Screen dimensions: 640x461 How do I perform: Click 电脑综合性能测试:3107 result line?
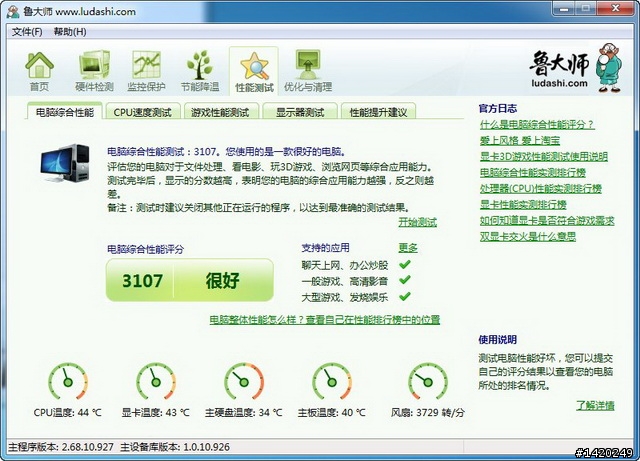pyautogui.click(x=227, y=152)
